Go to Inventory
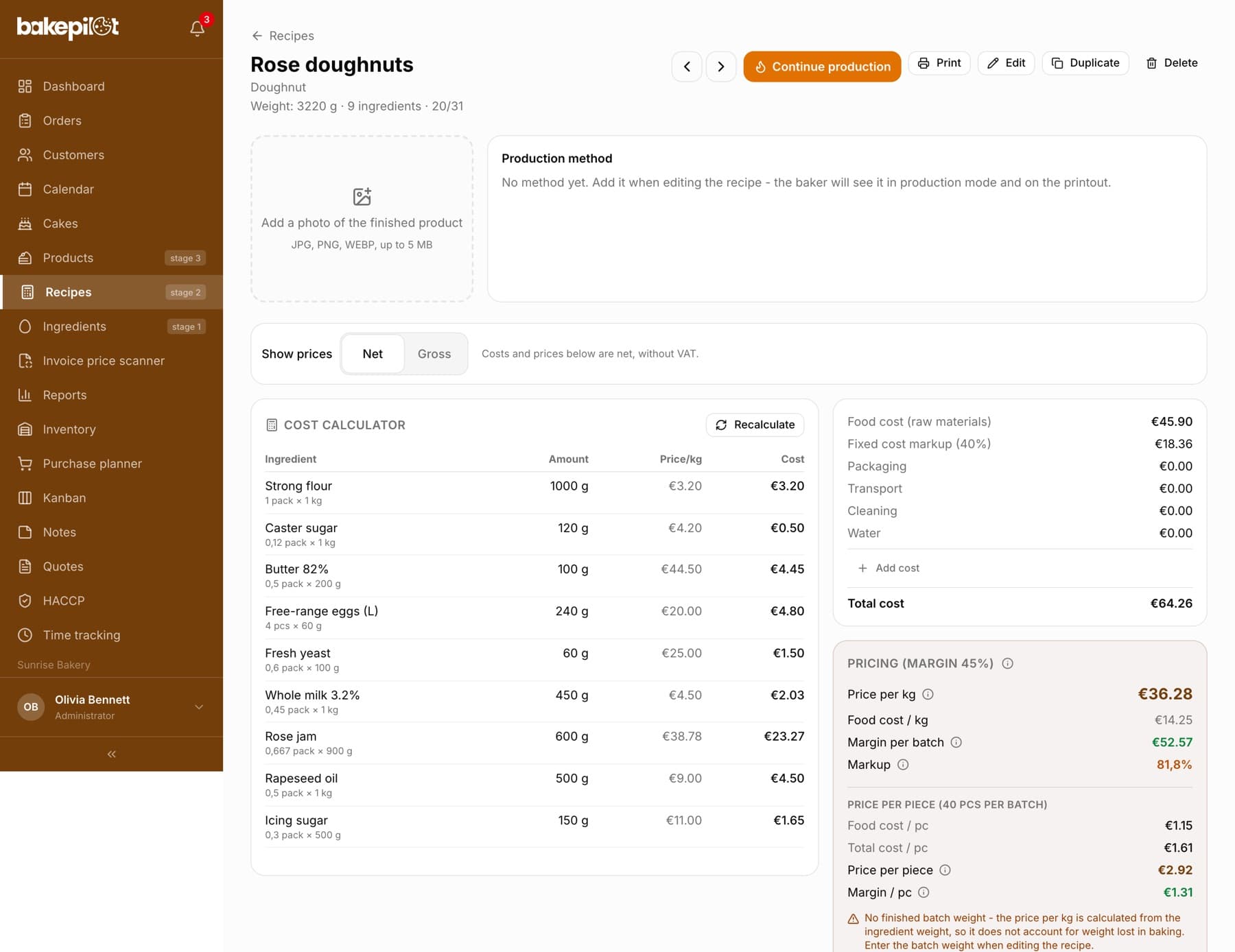 (111, 429)
